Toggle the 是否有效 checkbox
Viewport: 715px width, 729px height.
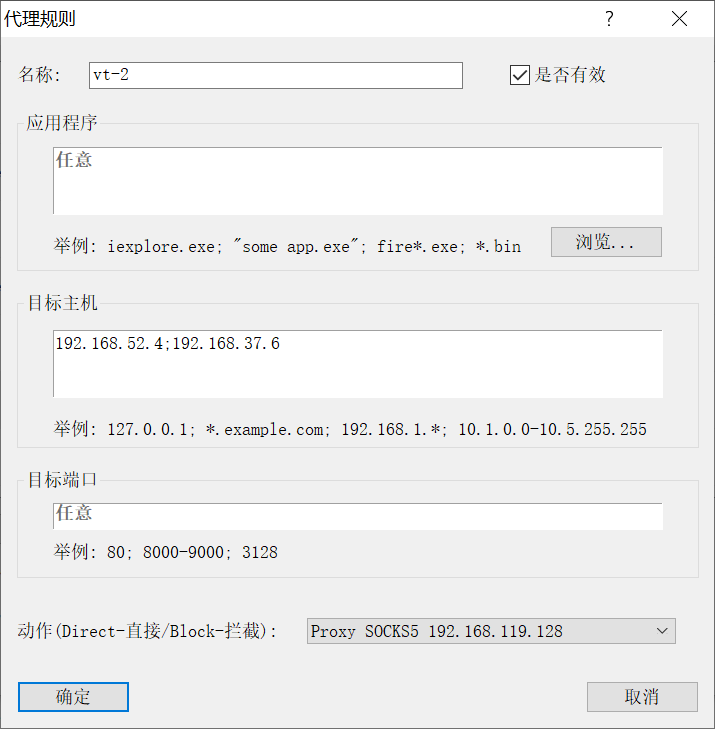tap(519, 75)
